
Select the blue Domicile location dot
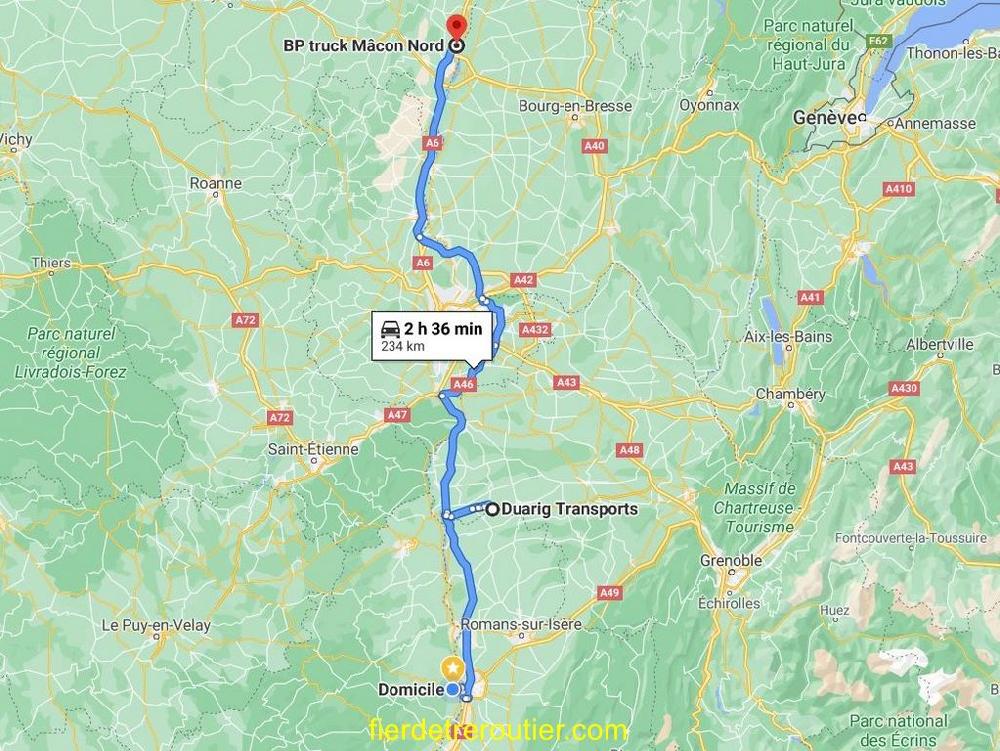[x=453, y=689]
